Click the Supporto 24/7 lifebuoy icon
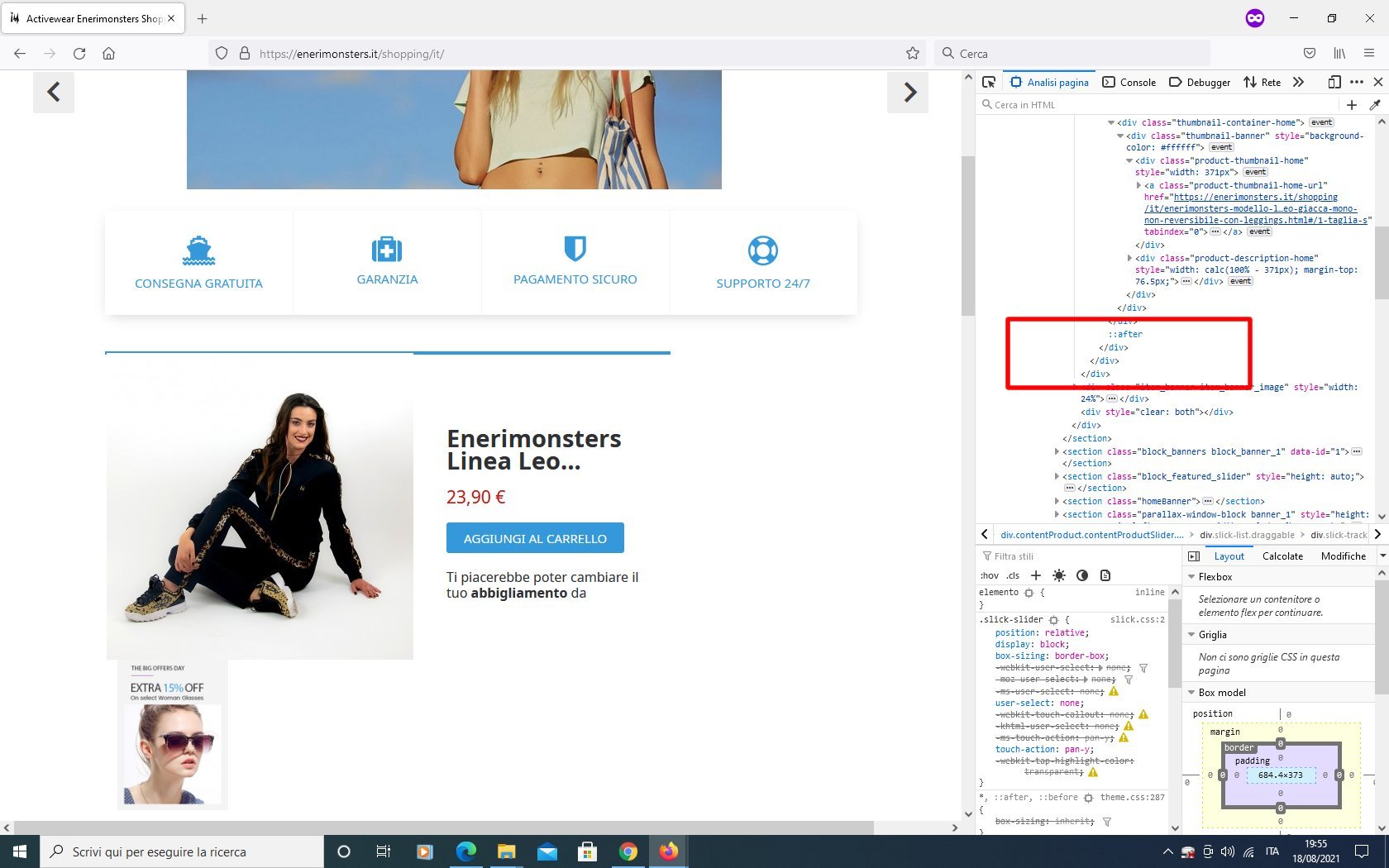 (763, 250)
